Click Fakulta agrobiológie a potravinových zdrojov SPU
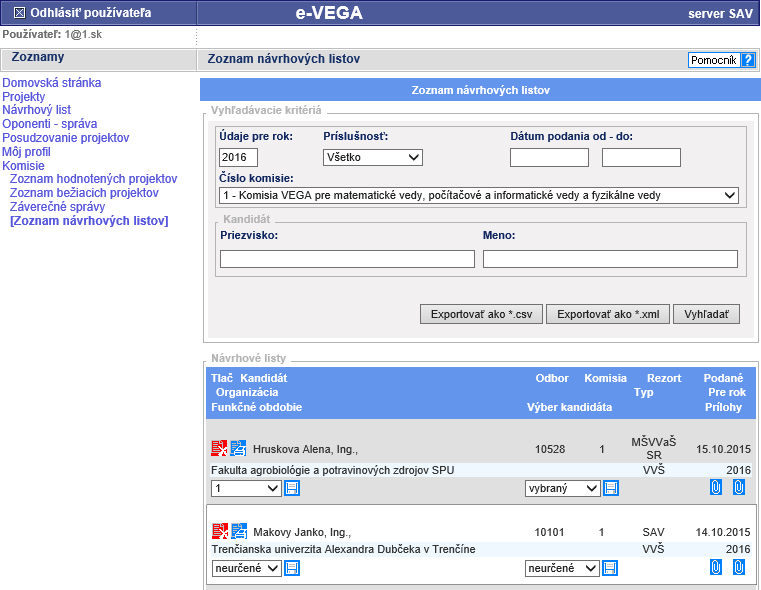 point(332,470)
